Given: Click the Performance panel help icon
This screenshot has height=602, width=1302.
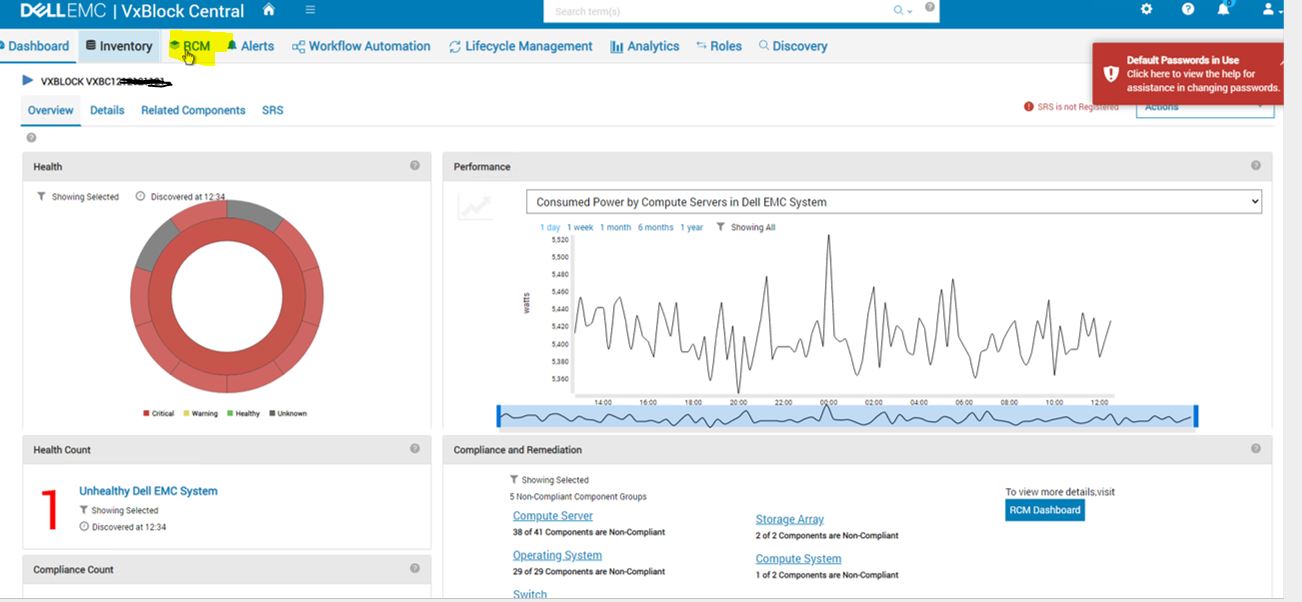Looking at the screenshot, I should 1255,166.
